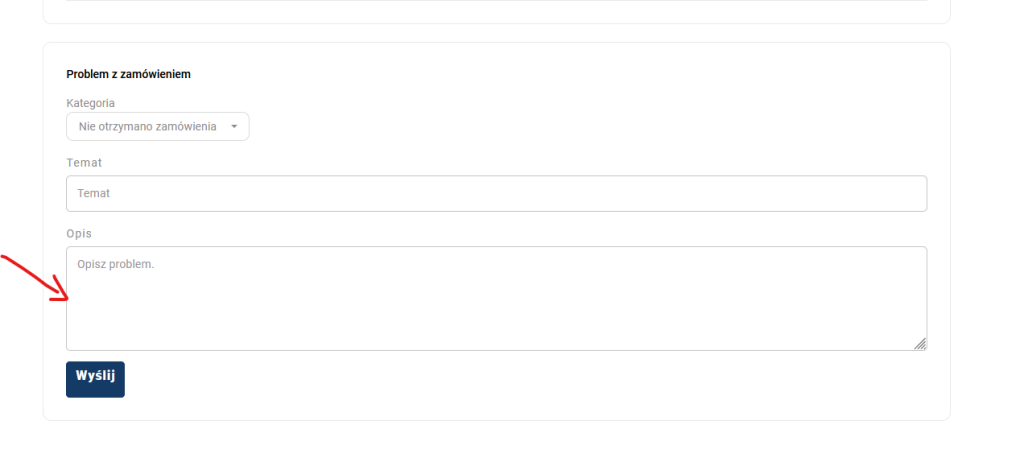This screenshot has width=1024, height=454.
Task: Click the Temat label above the input
Action: tap(84, 162)
